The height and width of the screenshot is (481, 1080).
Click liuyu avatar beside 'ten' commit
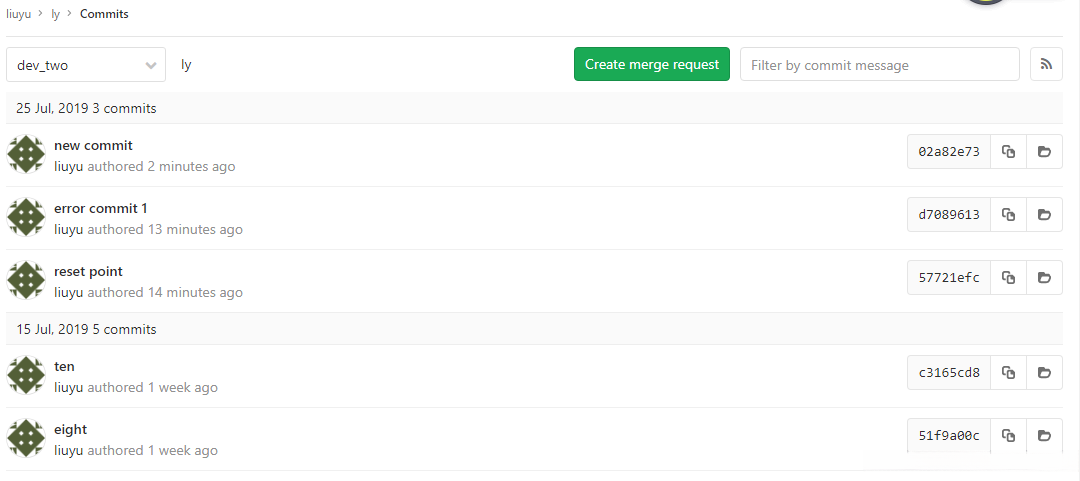click(26, 375)
